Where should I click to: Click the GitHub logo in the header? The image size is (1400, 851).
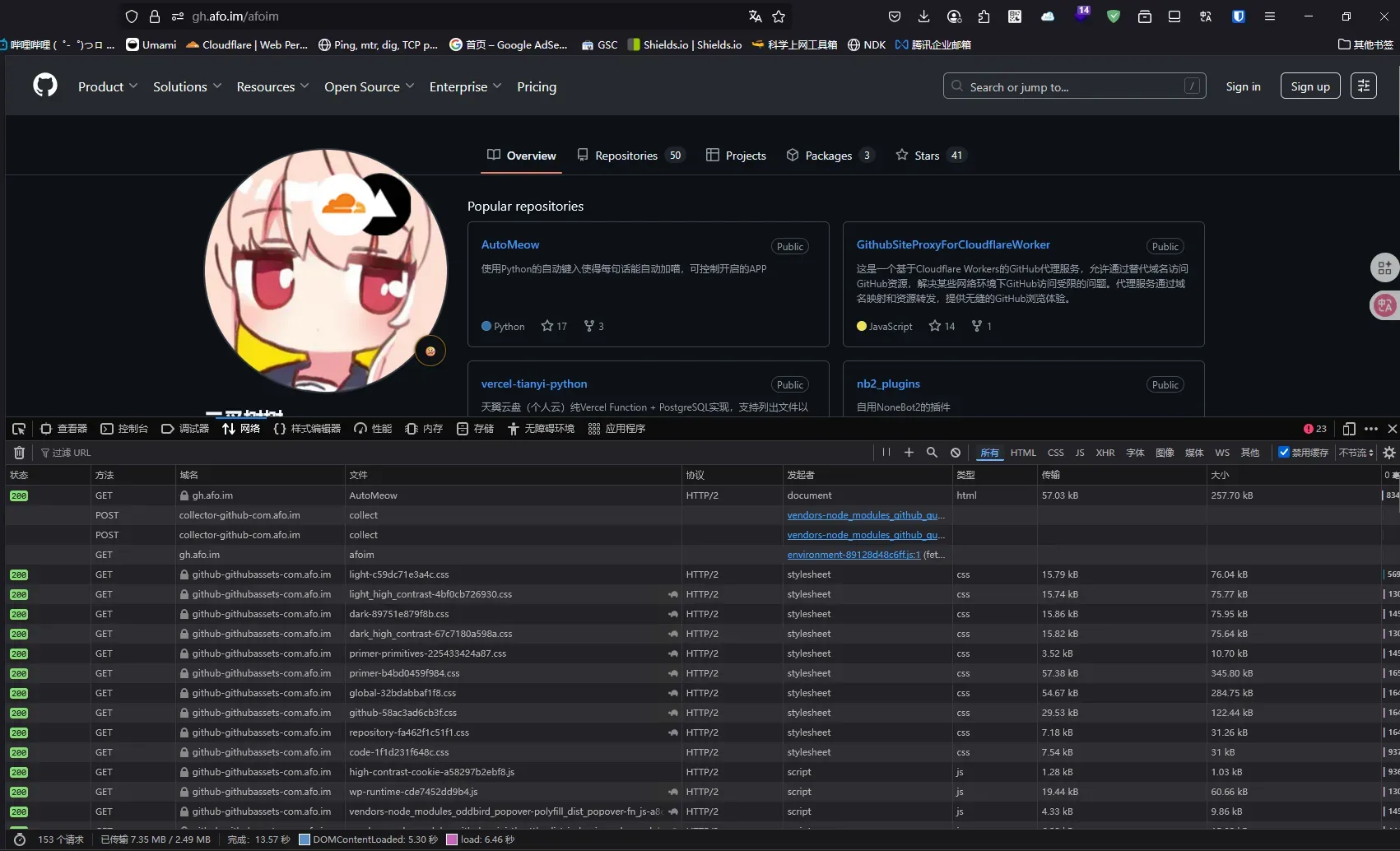[45, 86]
